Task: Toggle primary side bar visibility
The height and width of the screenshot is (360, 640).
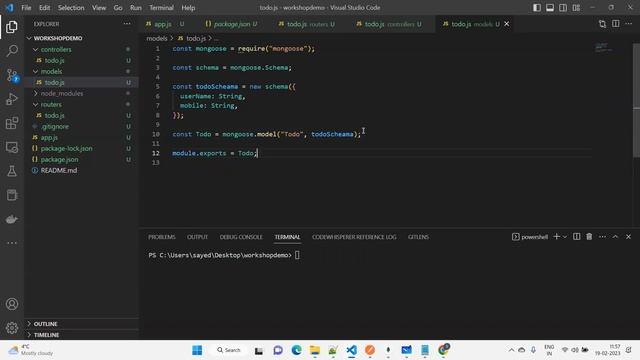Action: pyautogui.click(x=537, y=7)
